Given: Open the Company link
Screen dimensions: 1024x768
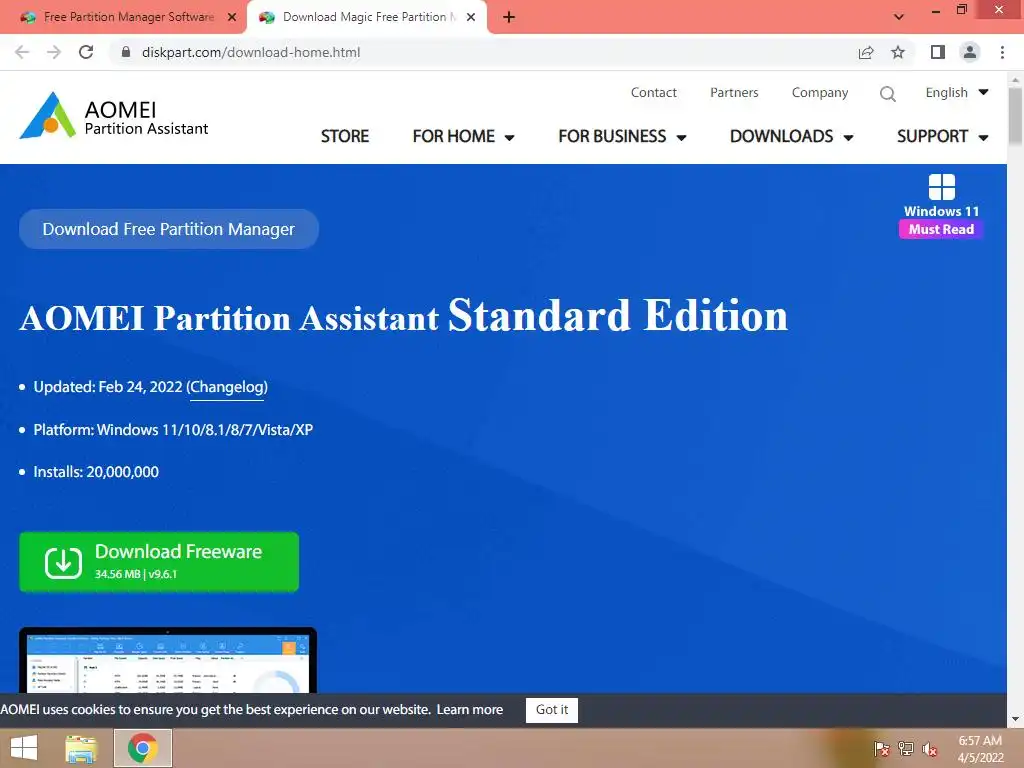Looking at the screenshot, I should pos(820,93).
